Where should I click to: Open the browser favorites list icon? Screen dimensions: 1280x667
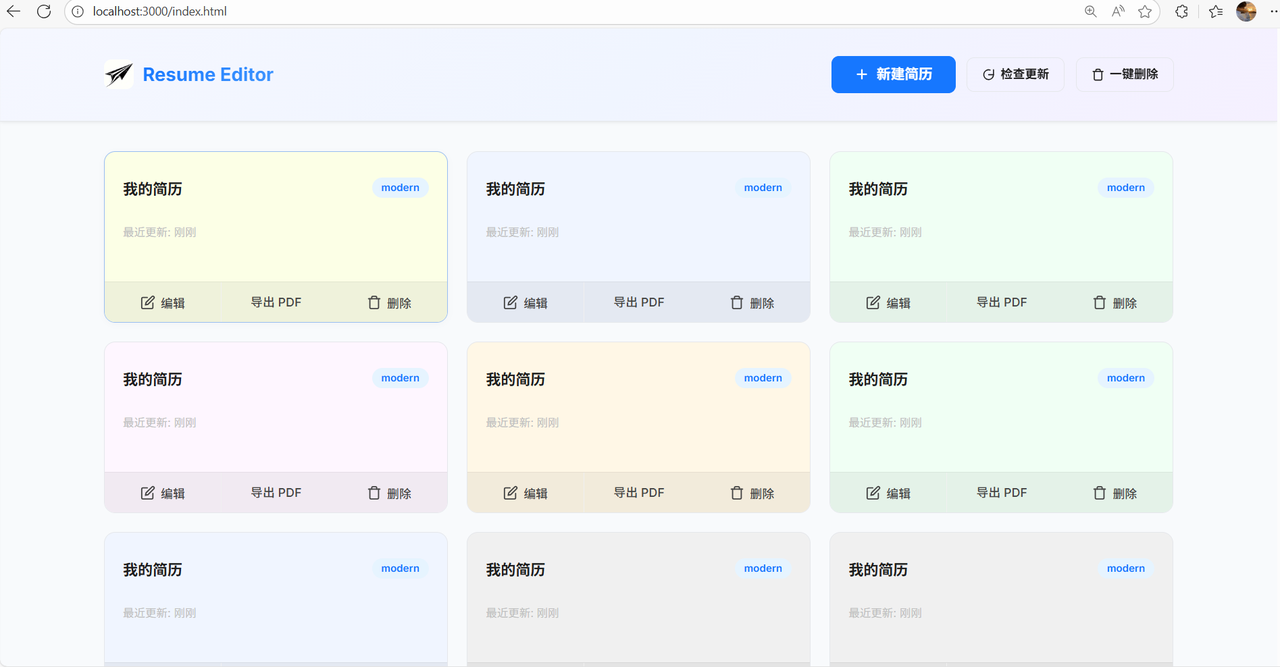pos(1215,12)
